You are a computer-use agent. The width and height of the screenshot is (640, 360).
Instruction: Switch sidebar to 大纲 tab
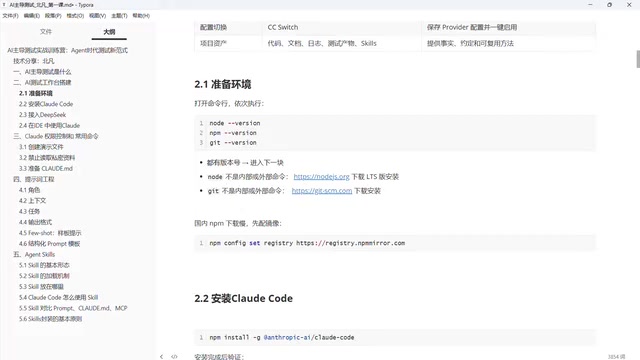(x=109, y=31)
